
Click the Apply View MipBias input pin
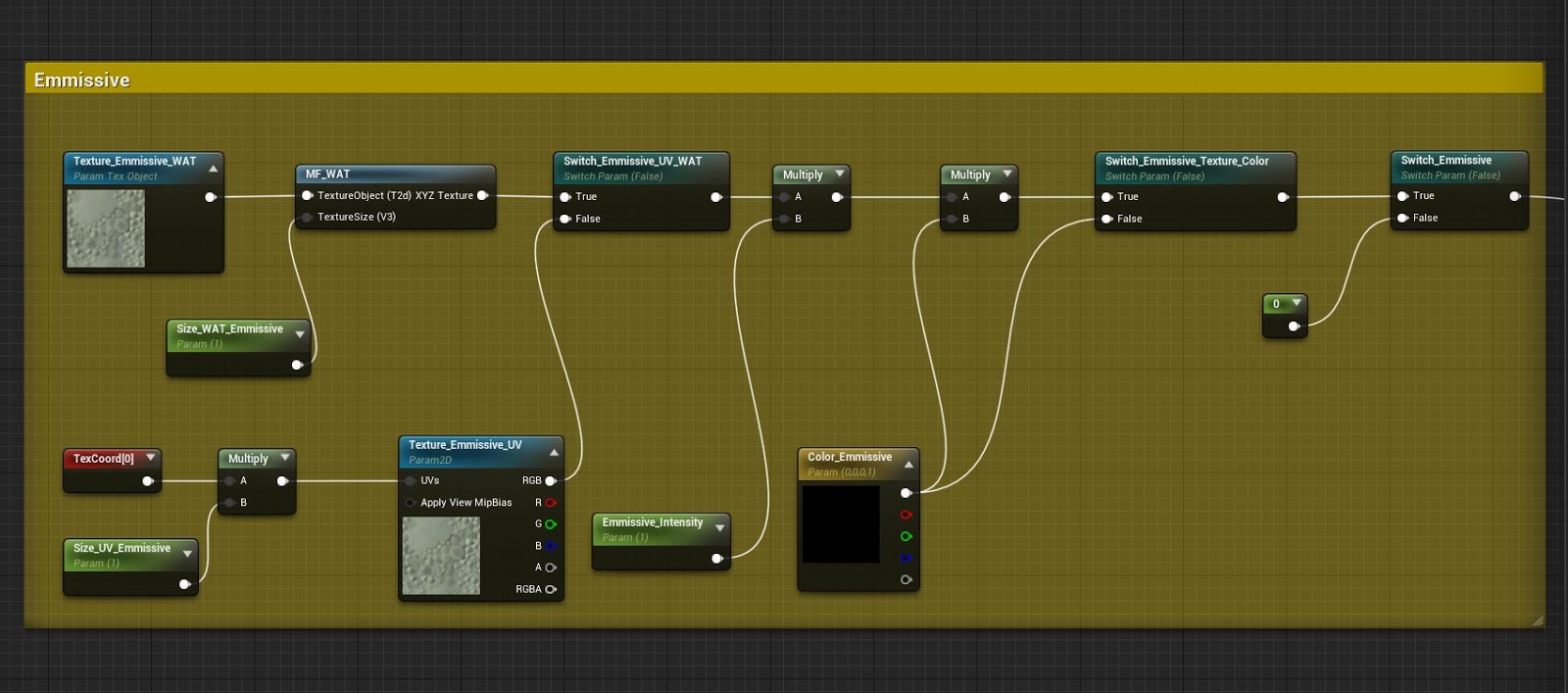[411, 503]
